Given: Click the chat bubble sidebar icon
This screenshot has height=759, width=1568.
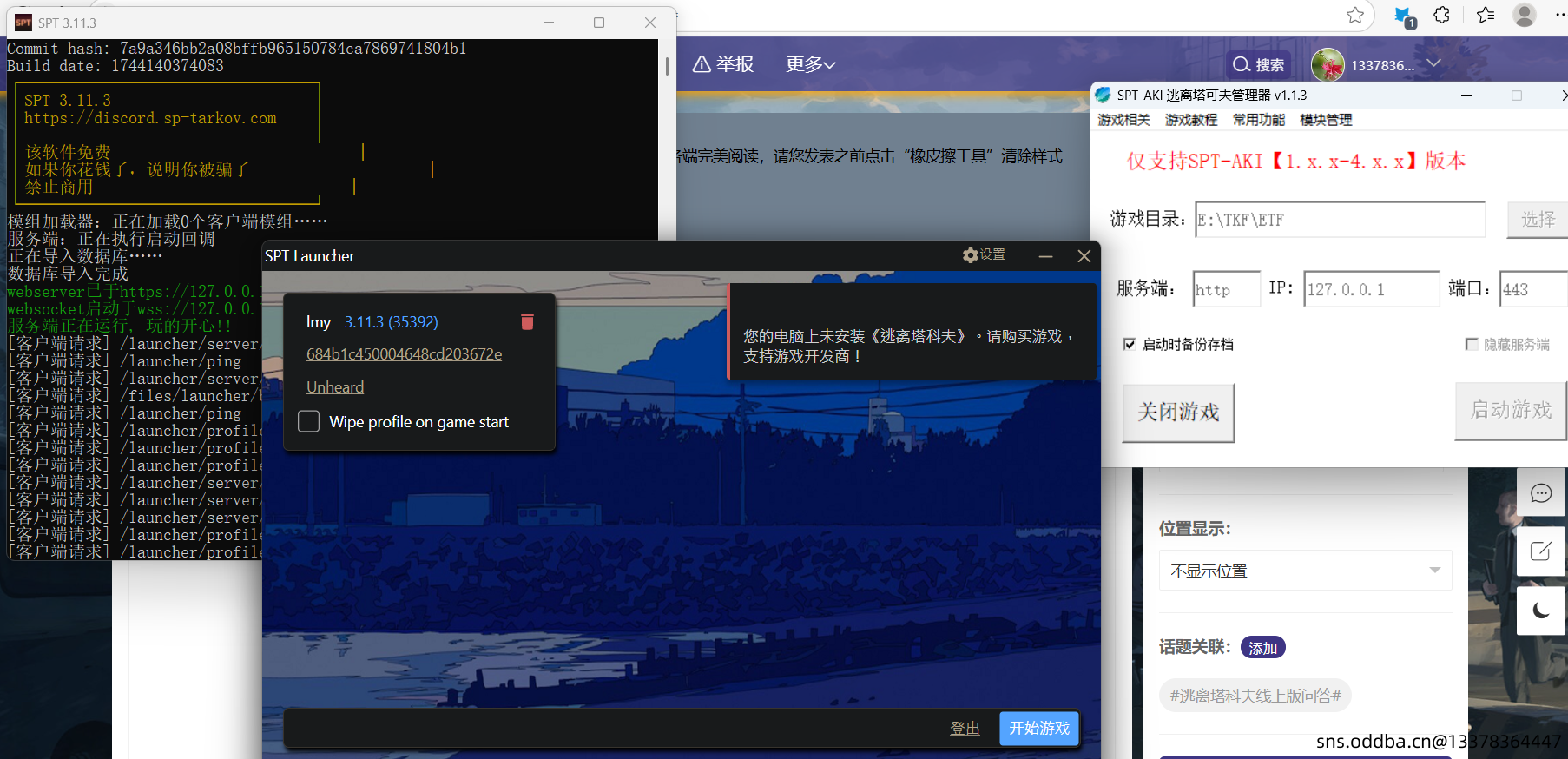Looking at the screenshot, I should click(x=1541, y=493).
